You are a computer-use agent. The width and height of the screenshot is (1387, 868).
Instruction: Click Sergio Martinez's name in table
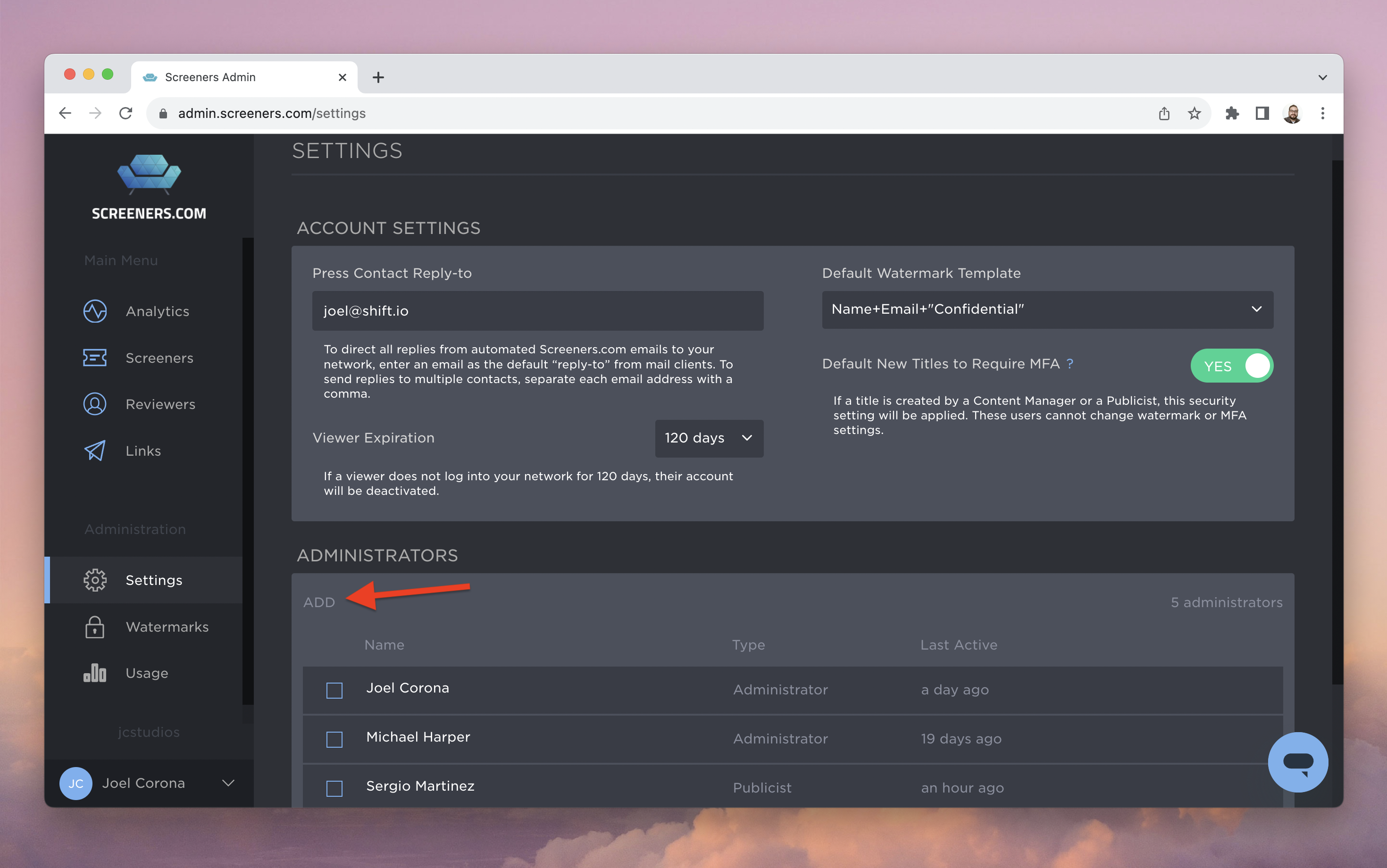(x=420, y=786)
